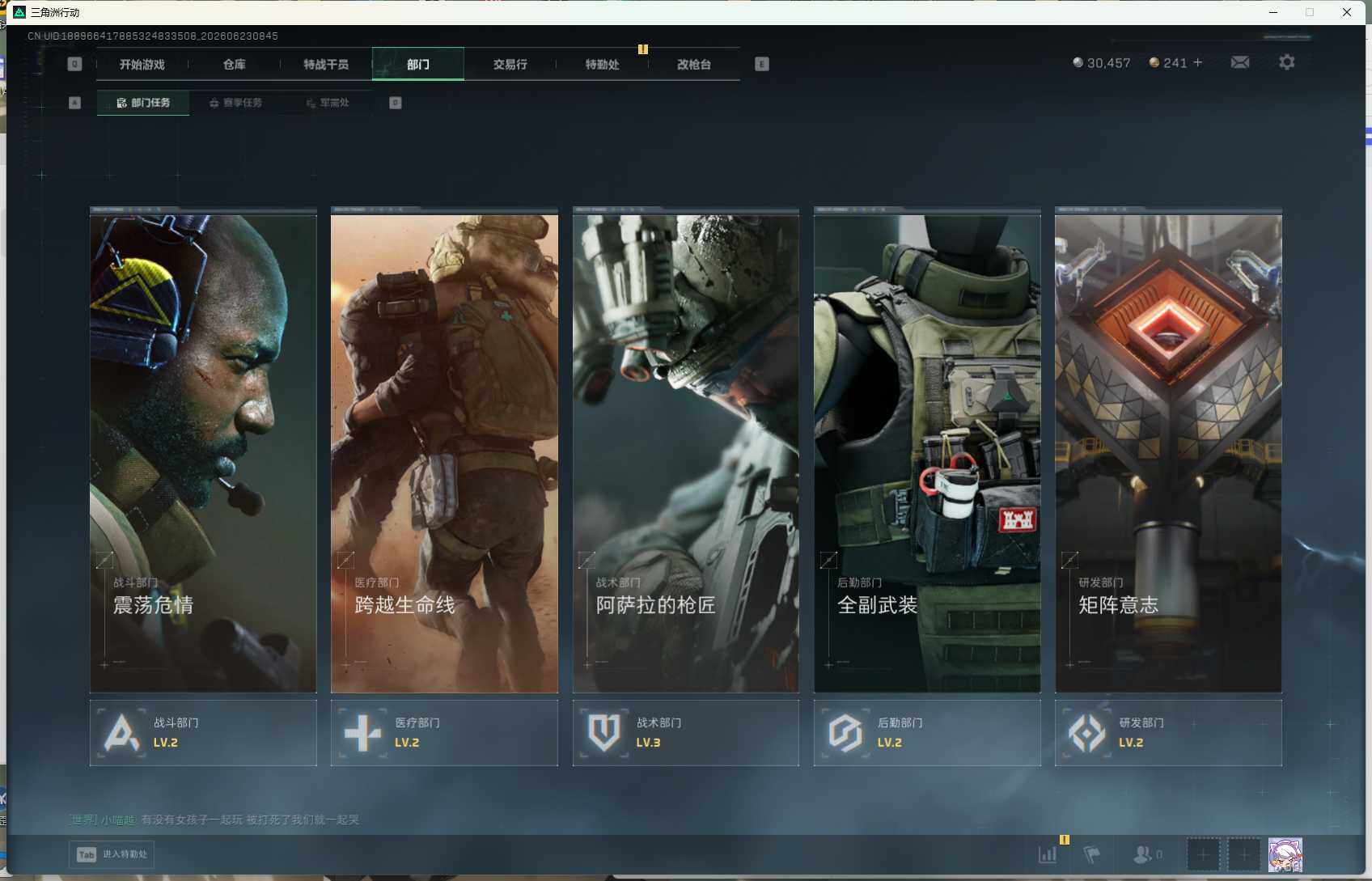Image resolution: width=1372 pixels, height=881 pixels.
Task: Click the 30,457 silver currency icon
Action: [1078, 62]
